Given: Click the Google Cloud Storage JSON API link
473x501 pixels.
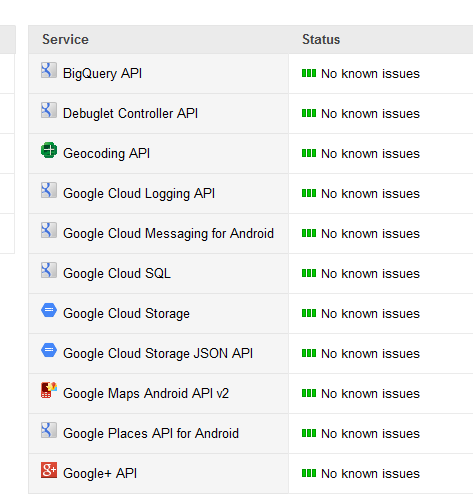Looking at the screenshot, I should click(158, 354).
